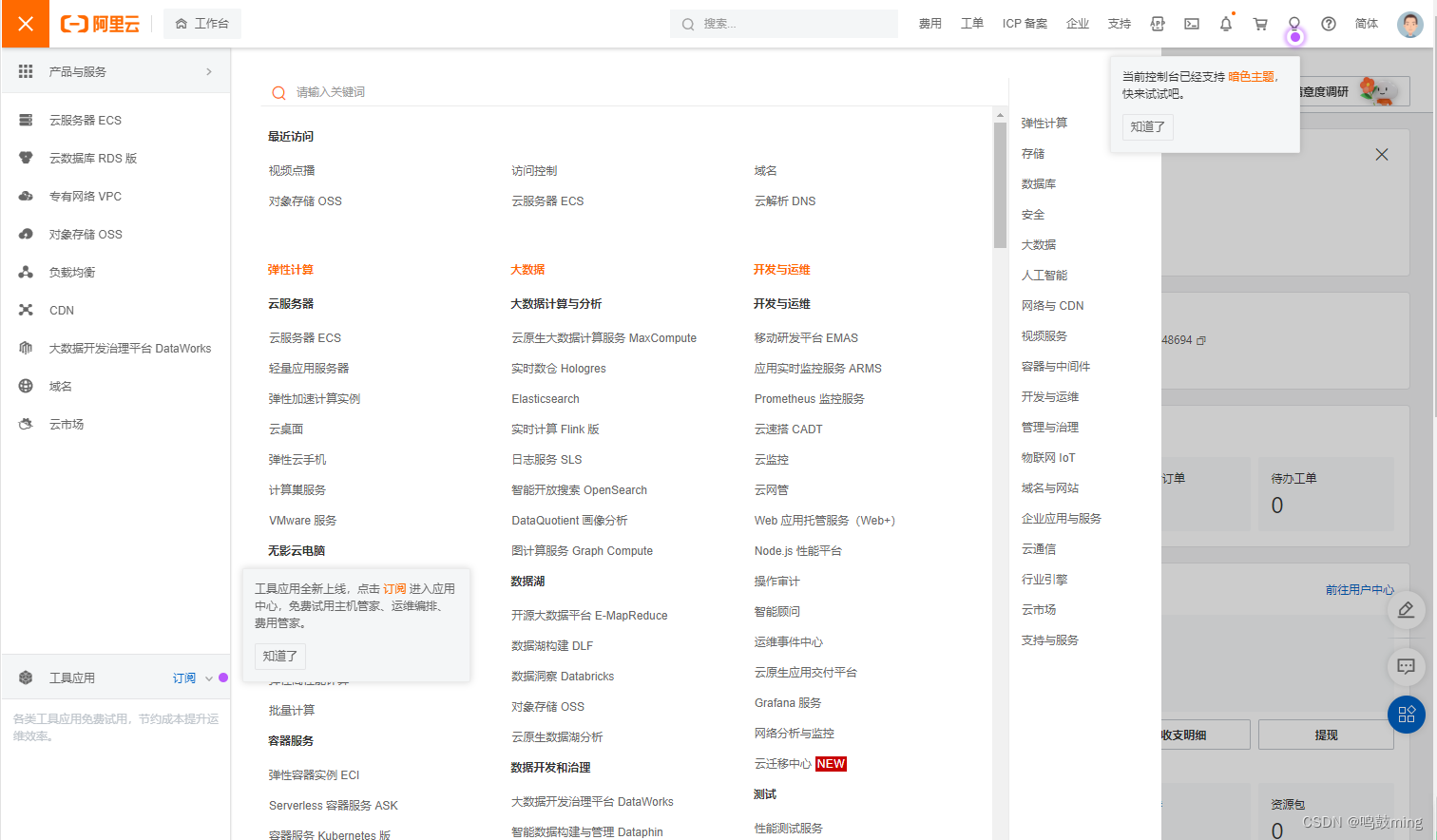Jump to the 物联网 IoT category

[x=1048, y=458]
